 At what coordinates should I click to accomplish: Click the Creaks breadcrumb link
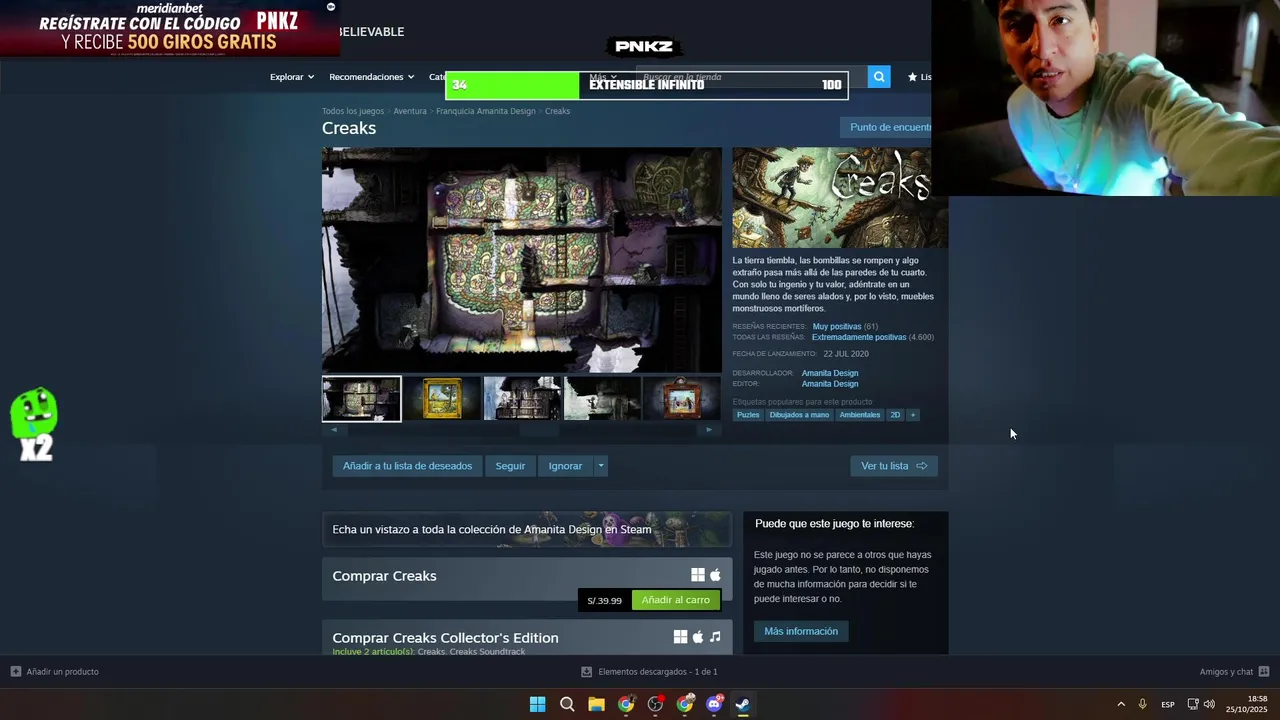[x=557, y=111]
